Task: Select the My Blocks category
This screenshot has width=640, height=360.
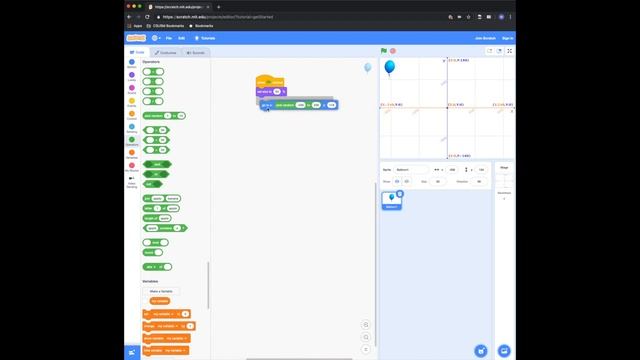Action: (x=132, y=167)
